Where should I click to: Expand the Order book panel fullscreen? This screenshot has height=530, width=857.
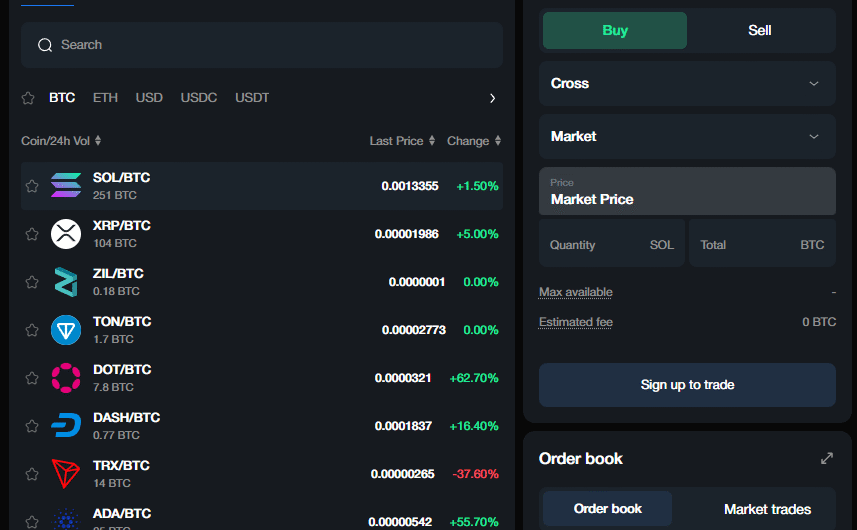point(826,458)
